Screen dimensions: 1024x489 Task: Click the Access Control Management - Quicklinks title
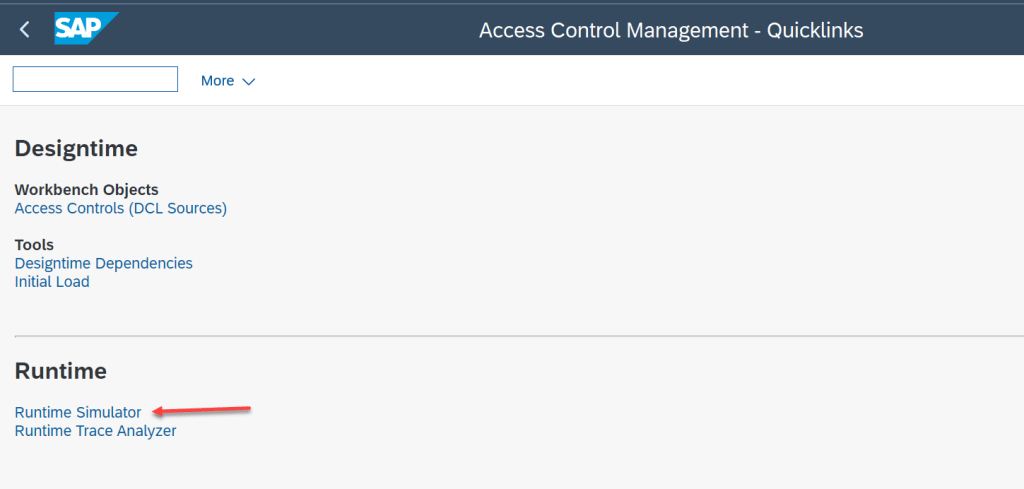(x=670, y=30)
